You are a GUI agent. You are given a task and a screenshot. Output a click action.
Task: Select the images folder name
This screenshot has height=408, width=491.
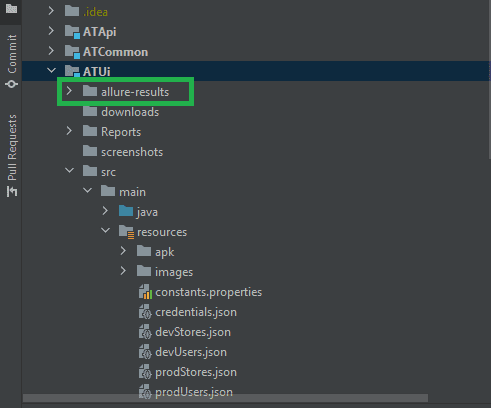[174, 272]
